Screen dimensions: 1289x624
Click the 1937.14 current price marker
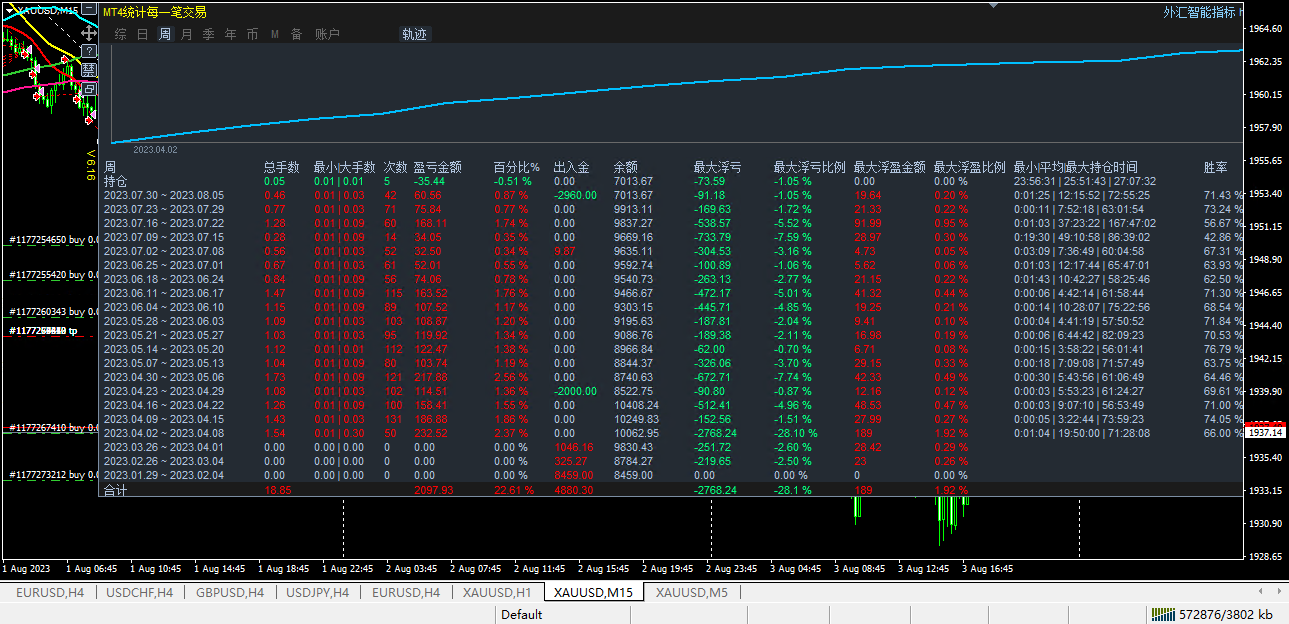click(1266, 432)
